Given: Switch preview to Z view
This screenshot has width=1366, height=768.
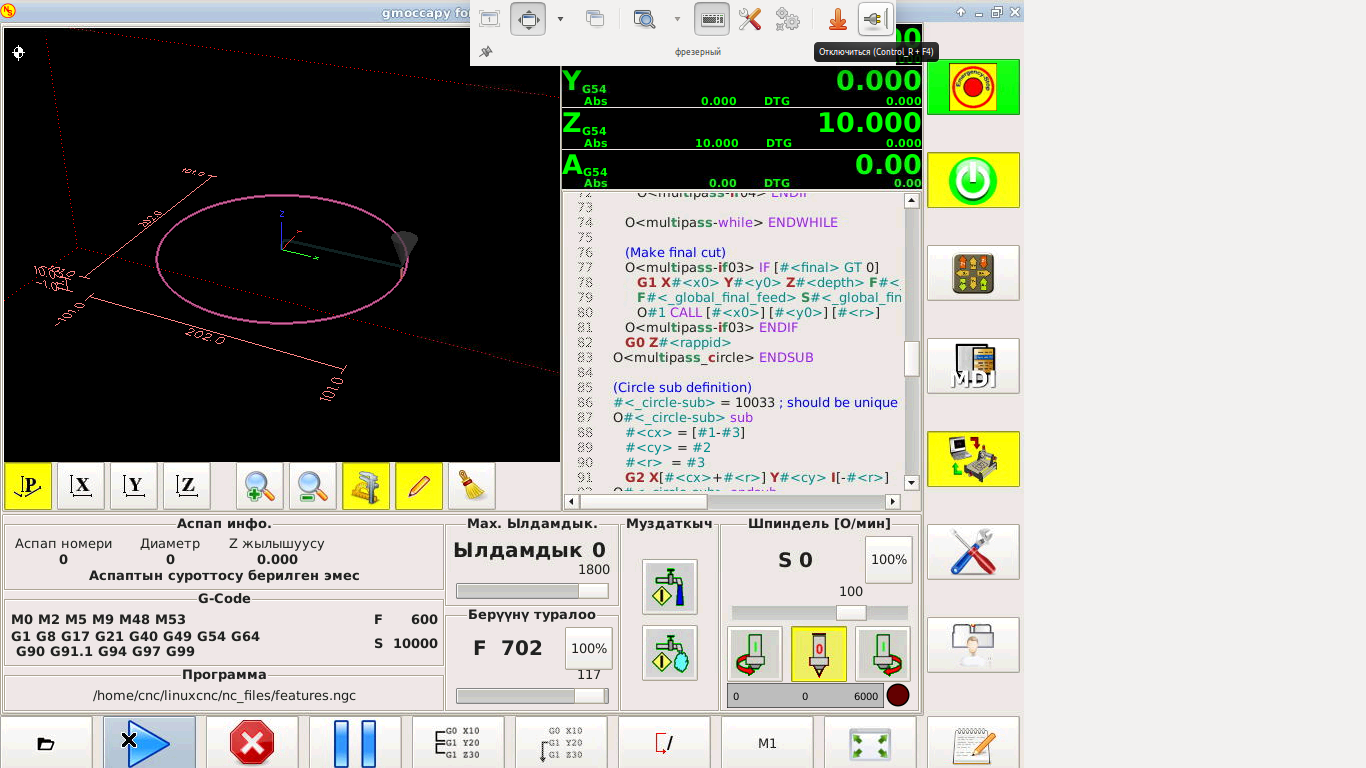Looking at the screenshot, I should coord(186,486).
